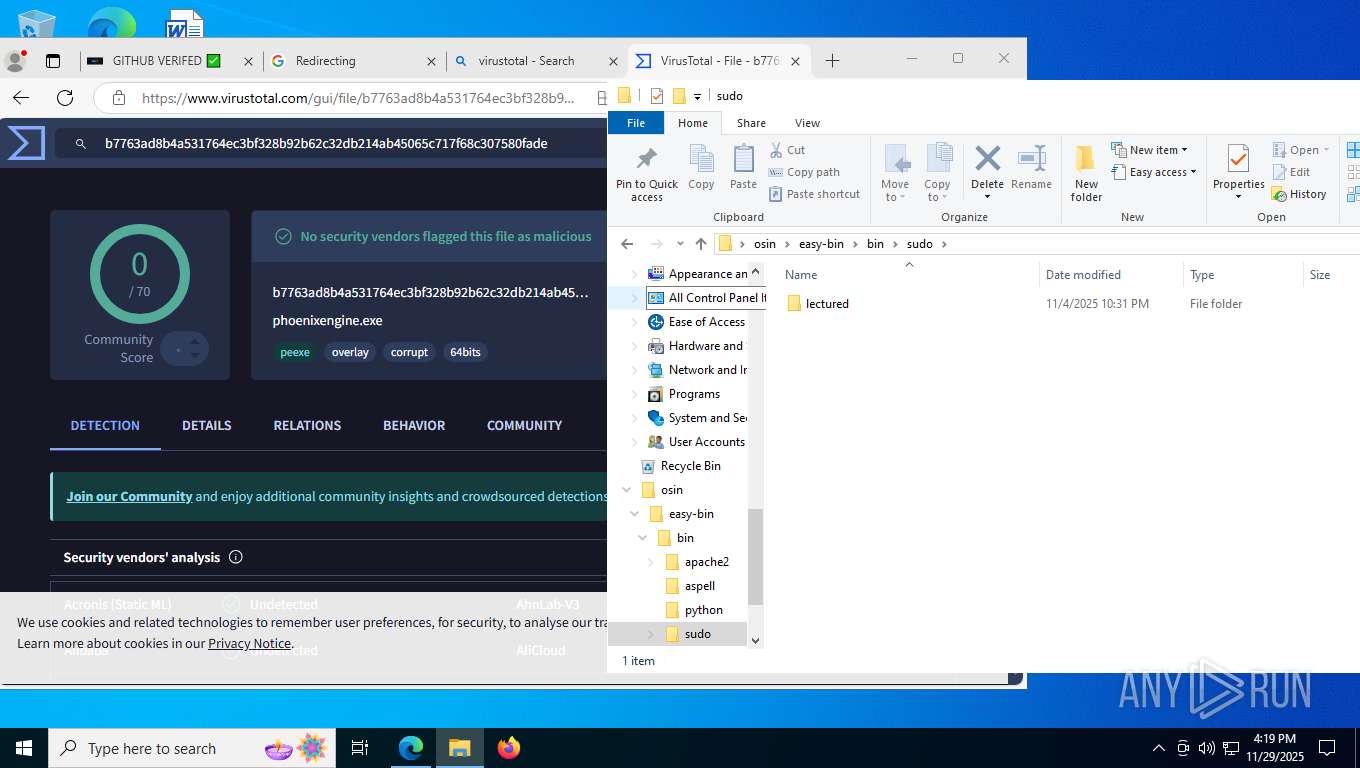1360x768 pixels.
Task: Select aspell folder in tree
Action: coord(700,586)
